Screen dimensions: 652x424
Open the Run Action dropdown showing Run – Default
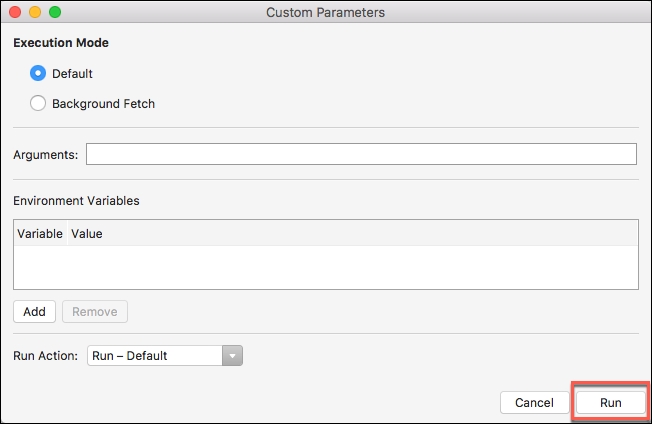pyautogui.click(x=156, y=355)
